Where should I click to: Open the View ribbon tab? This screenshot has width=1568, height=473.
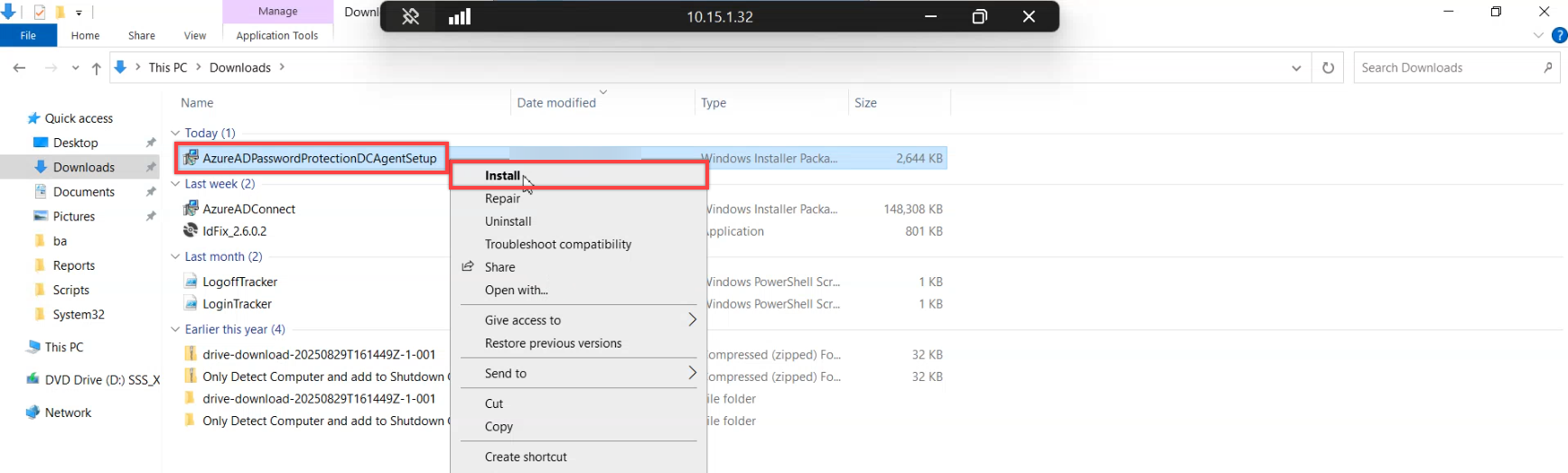click(195, 36)
